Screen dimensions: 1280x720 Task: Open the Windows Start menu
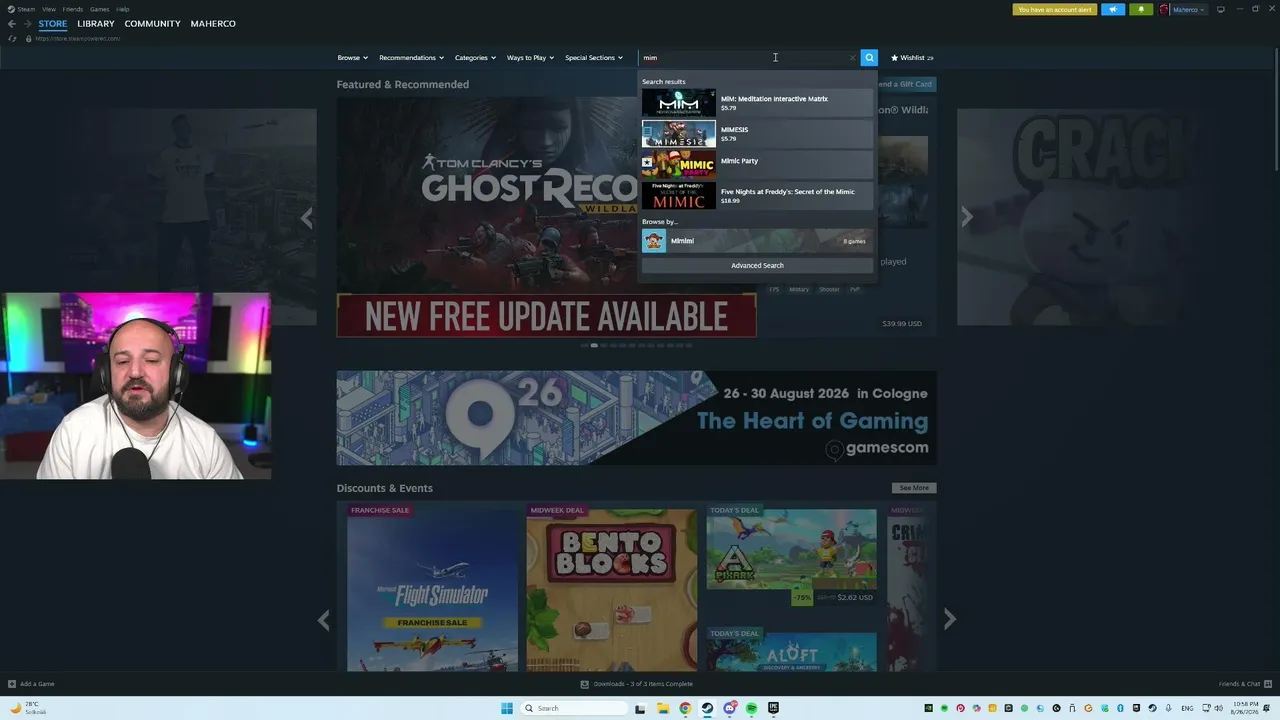click(507, 709)
